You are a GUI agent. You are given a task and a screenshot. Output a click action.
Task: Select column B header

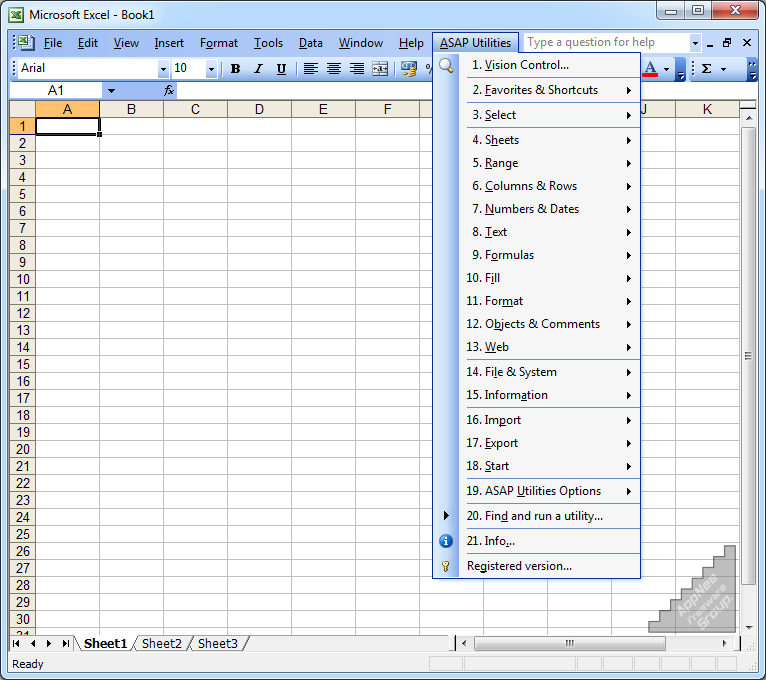[x=131, y=109]
